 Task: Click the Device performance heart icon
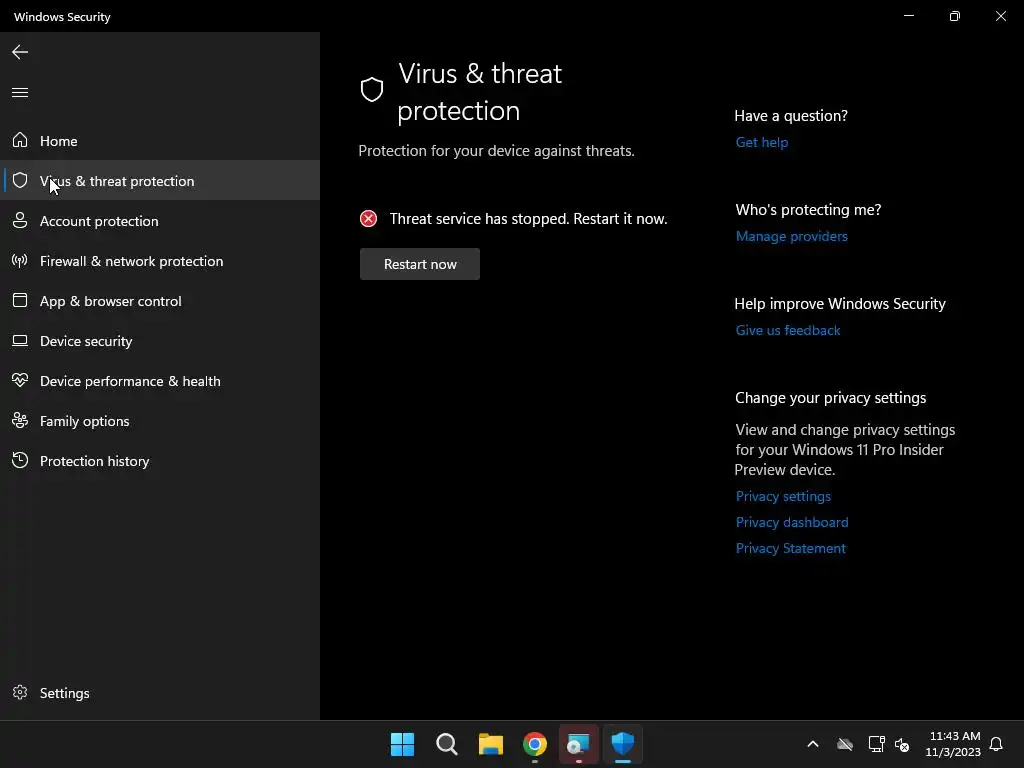[x=20, y=380]
